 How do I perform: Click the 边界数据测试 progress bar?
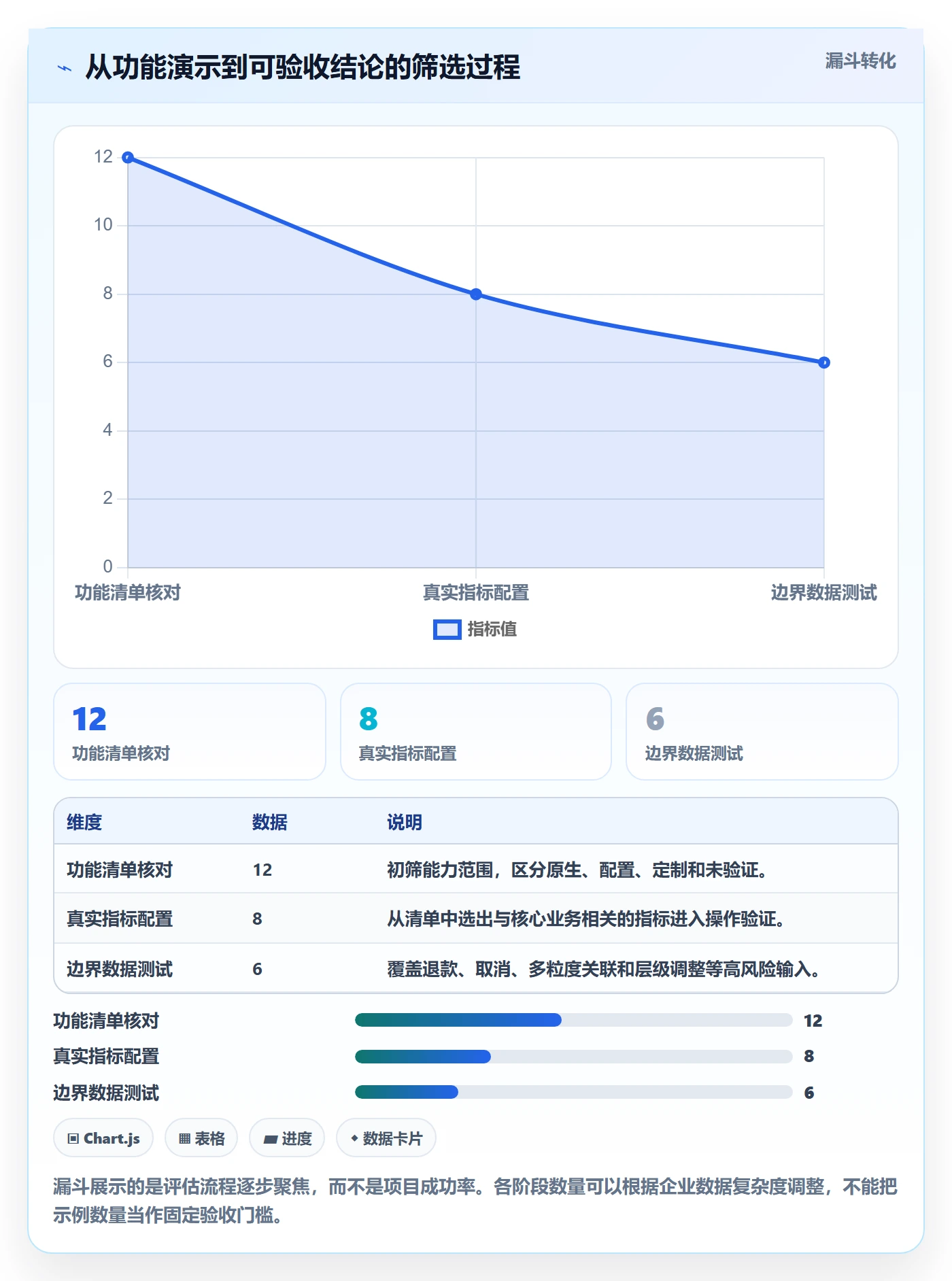pyautogui.click(x=574, y=1092)
